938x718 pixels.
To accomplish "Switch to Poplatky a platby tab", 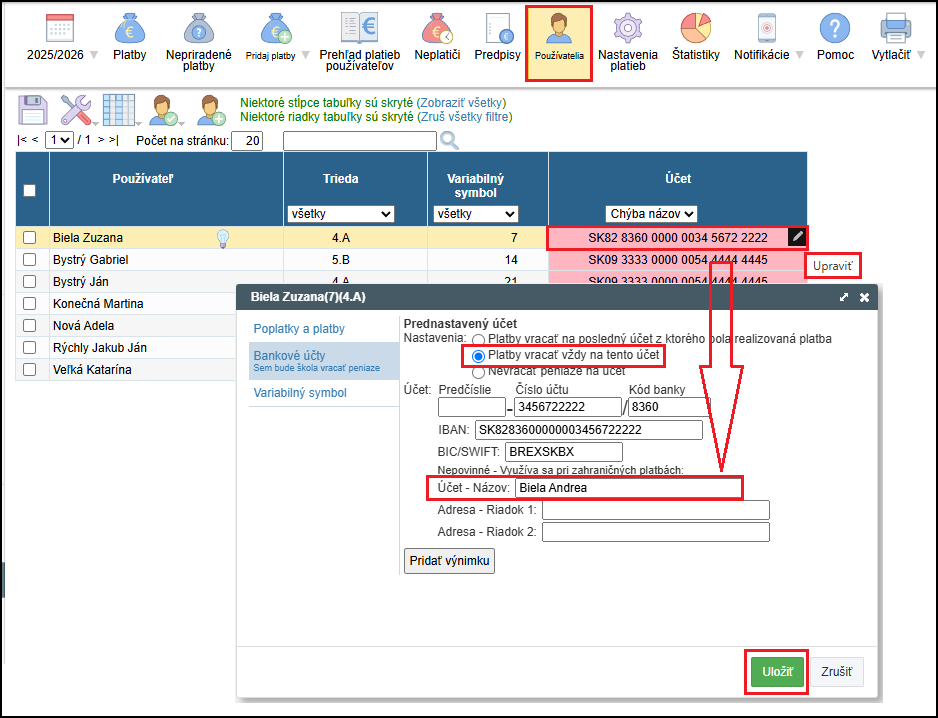I will 300,328.
